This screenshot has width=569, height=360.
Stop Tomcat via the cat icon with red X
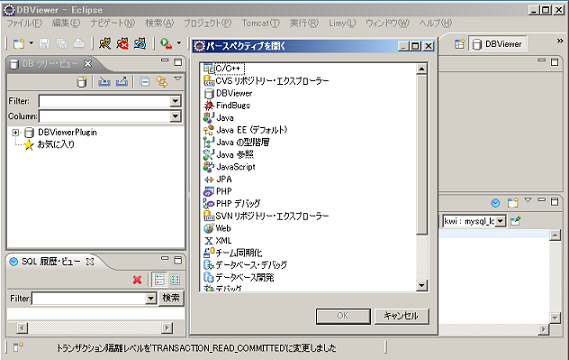[122, 44]
